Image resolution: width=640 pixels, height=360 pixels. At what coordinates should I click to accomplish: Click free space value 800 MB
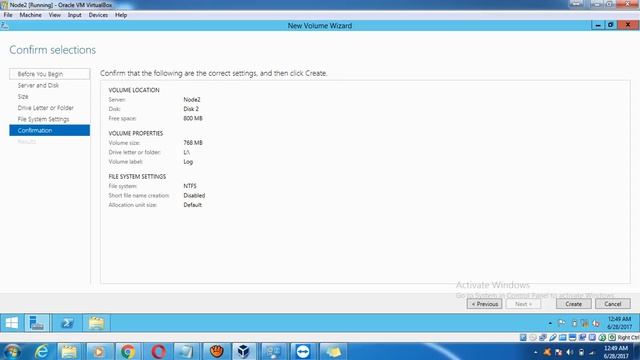click(x=193, y=118)
